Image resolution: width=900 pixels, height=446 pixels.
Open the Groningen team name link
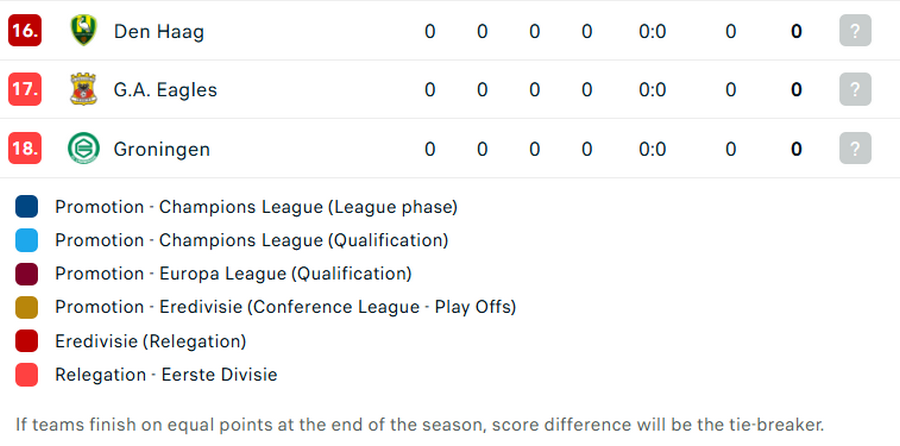162,149
